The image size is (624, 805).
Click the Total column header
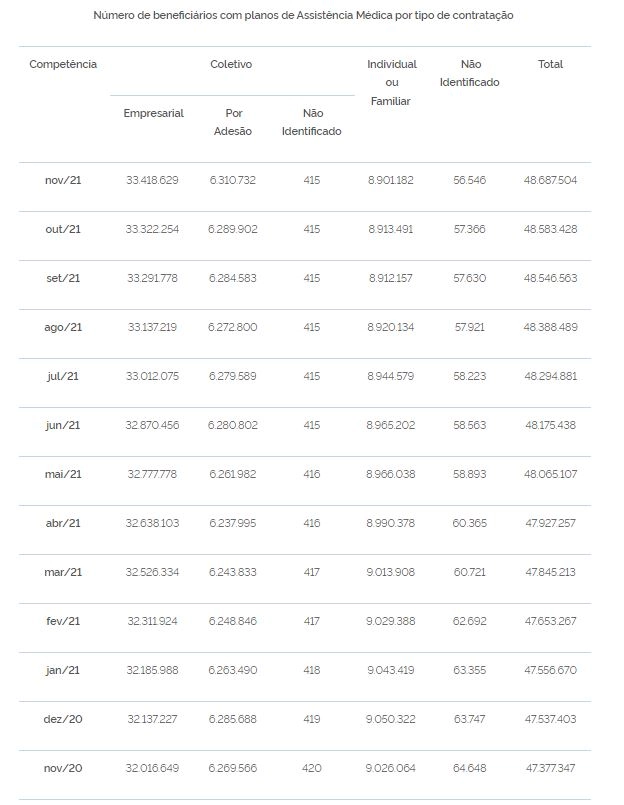click(x=551, y=64)
